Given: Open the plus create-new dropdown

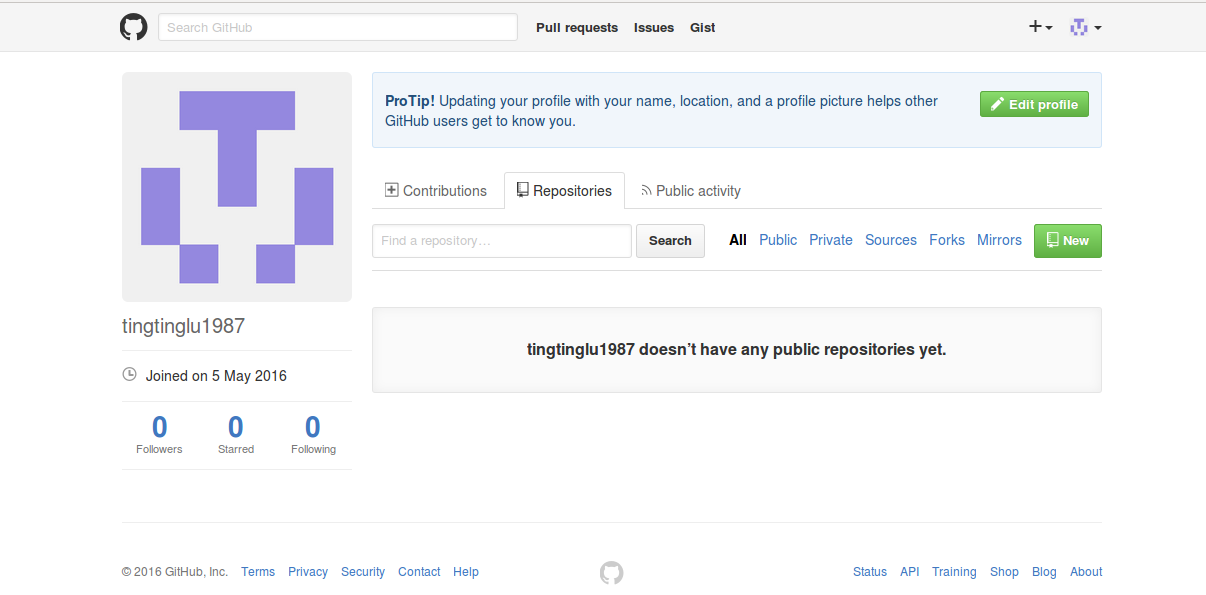Looking at the screenshot, I should pos(1040,27).
